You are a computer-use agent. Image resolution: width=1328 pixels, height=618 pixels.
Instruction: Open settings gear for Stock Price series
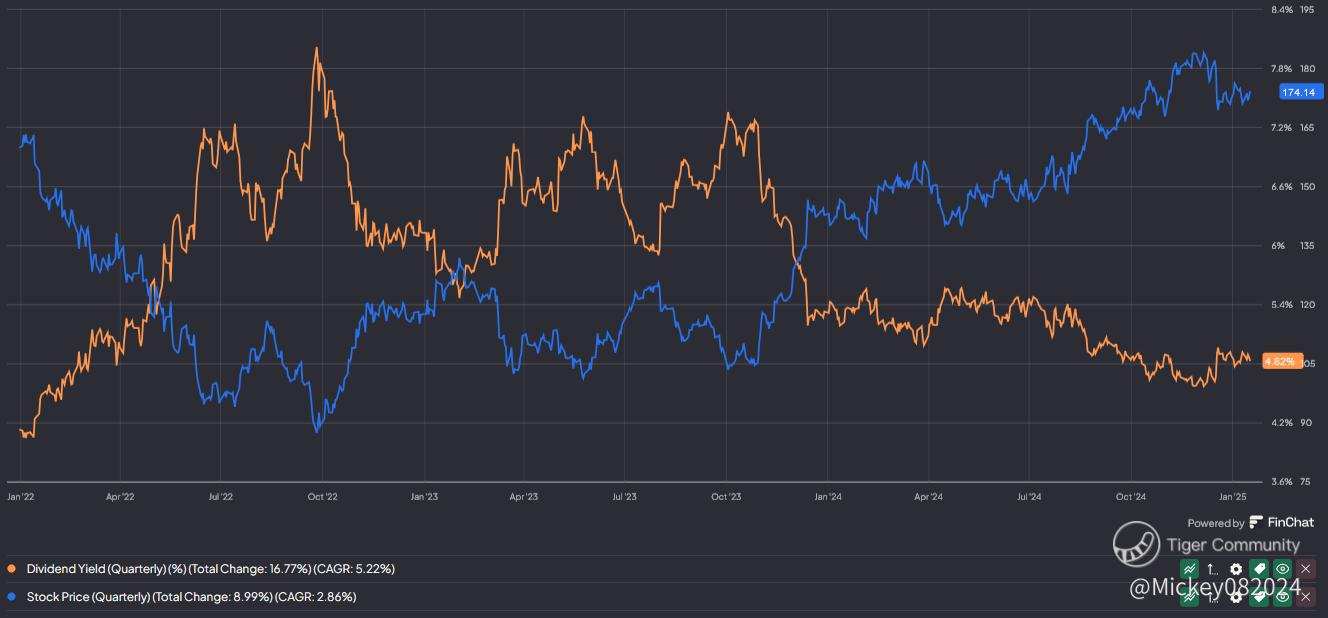[x=1236, y=596]
